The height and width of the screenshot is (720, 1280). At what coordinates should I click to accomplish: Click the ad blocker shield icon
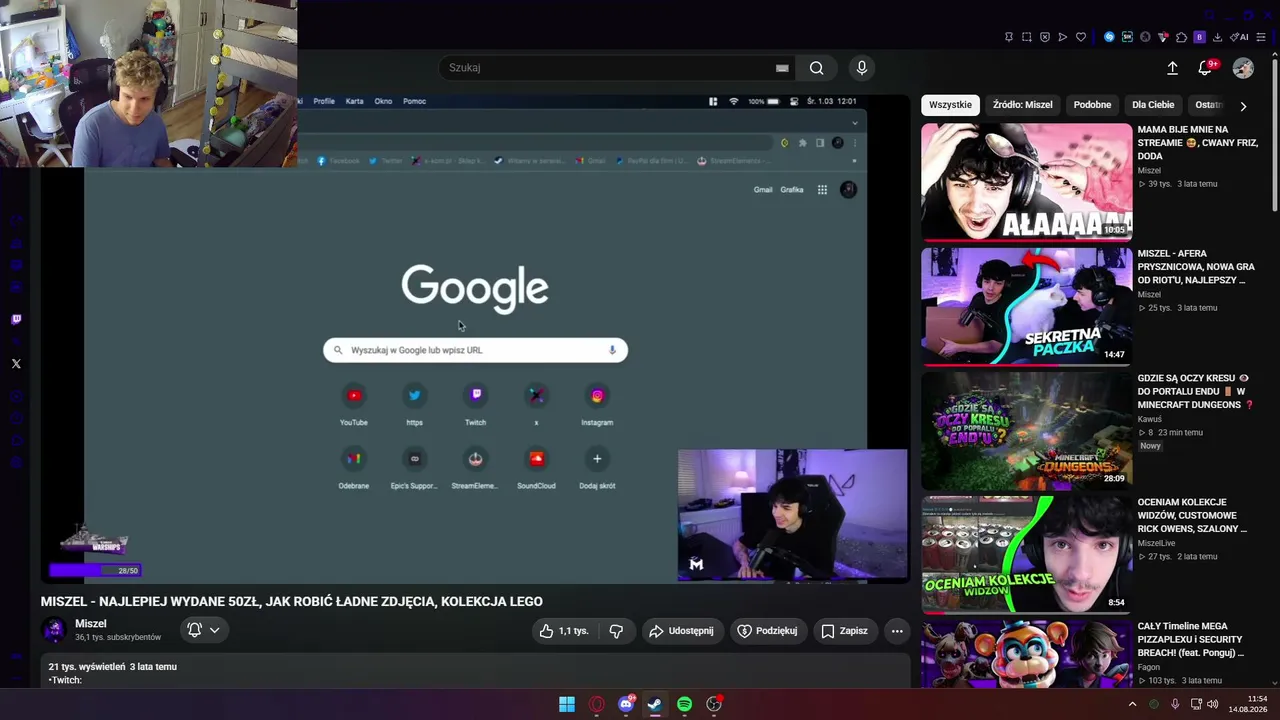[1045, 37]
